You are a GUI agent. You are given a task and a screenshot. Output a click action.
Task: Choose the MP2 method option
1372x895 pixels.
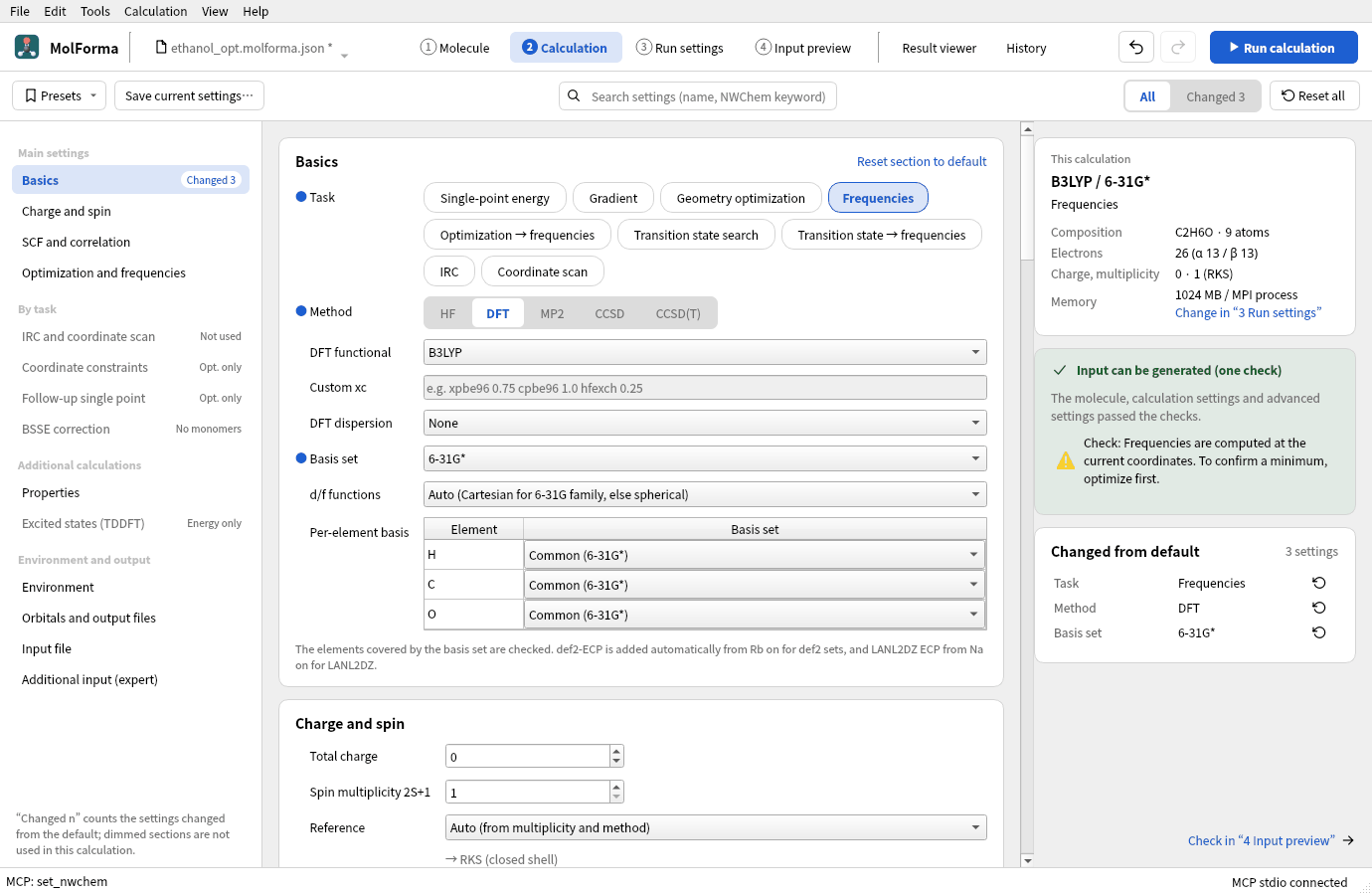pyautogui.click(x=552, y=313)
